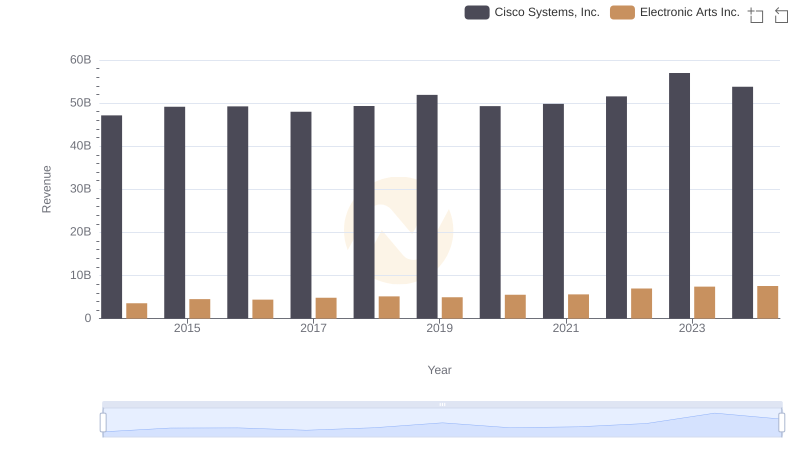The image size is (800, 461).
Task: Click the 2015 x-axis label
Action: click(187, 328)
